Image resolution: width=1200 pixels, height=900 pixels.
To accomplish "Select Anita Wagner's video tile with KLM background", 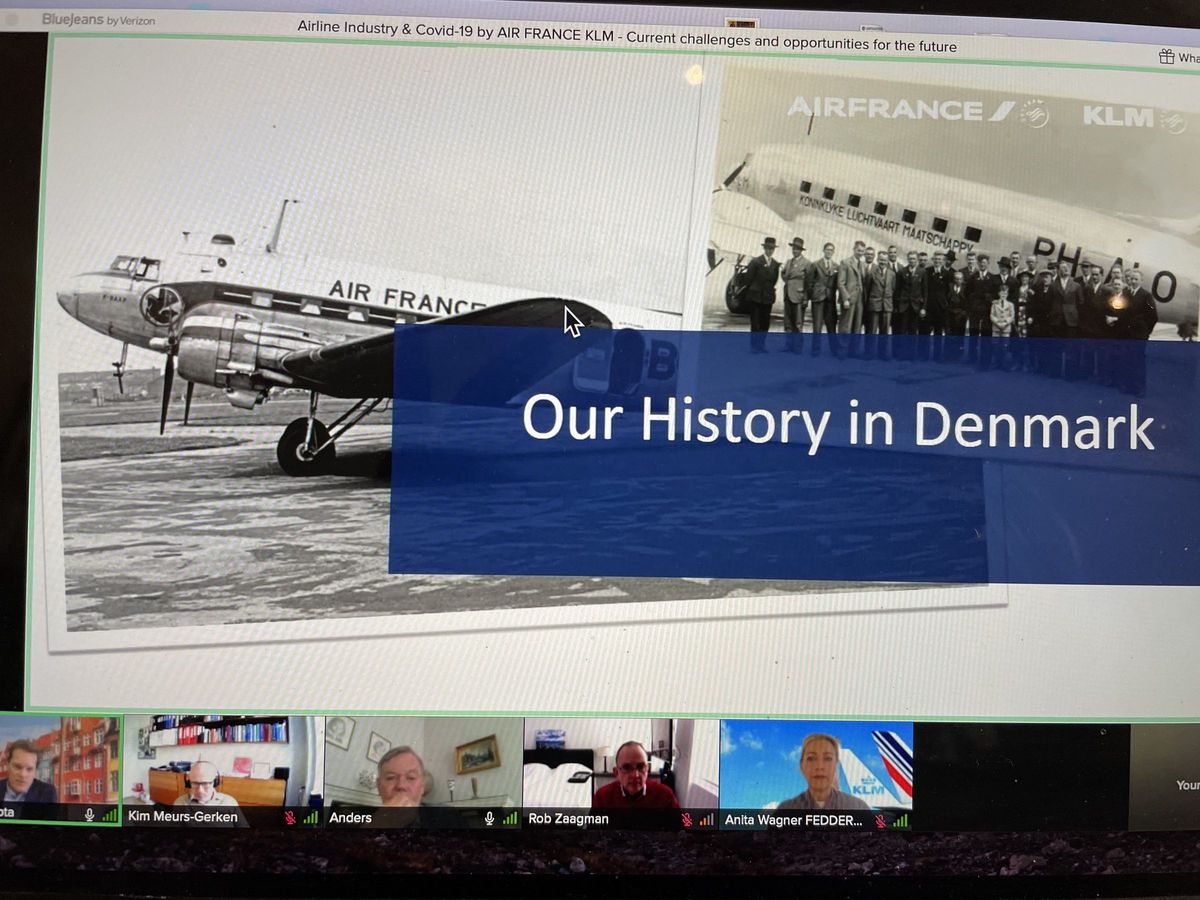I will tap(816, 765).
